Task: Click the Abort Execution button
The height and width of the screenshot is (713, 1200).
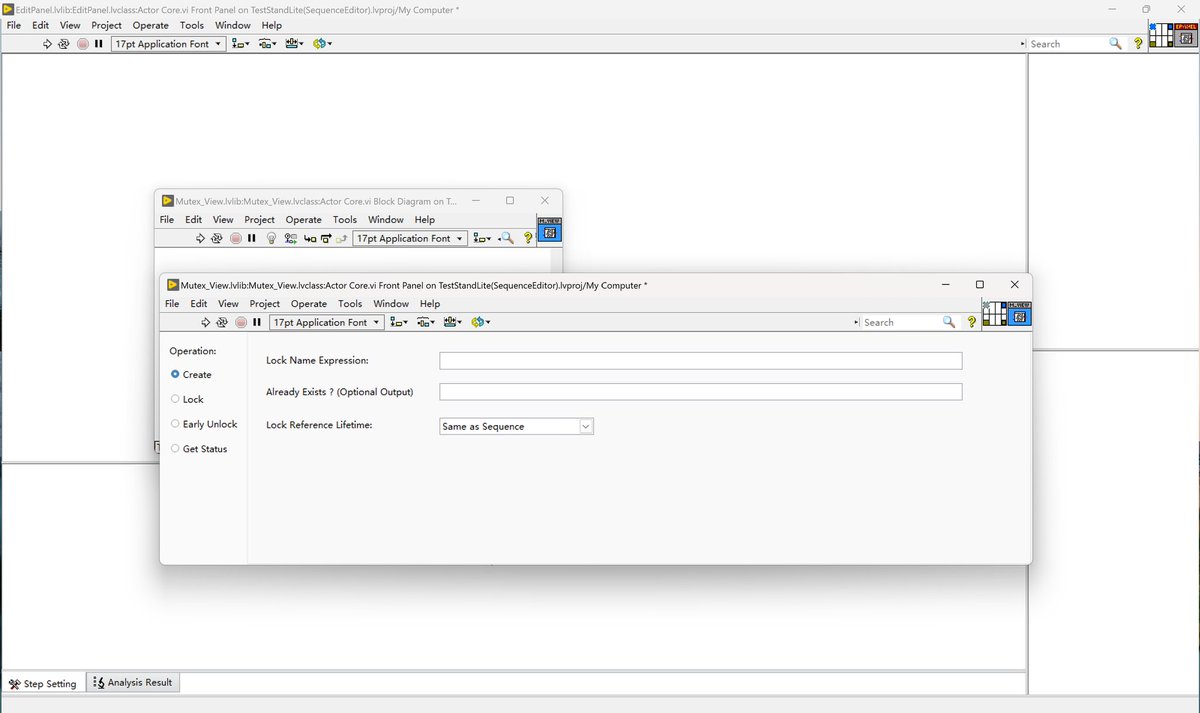Action: tap(239, 322)
